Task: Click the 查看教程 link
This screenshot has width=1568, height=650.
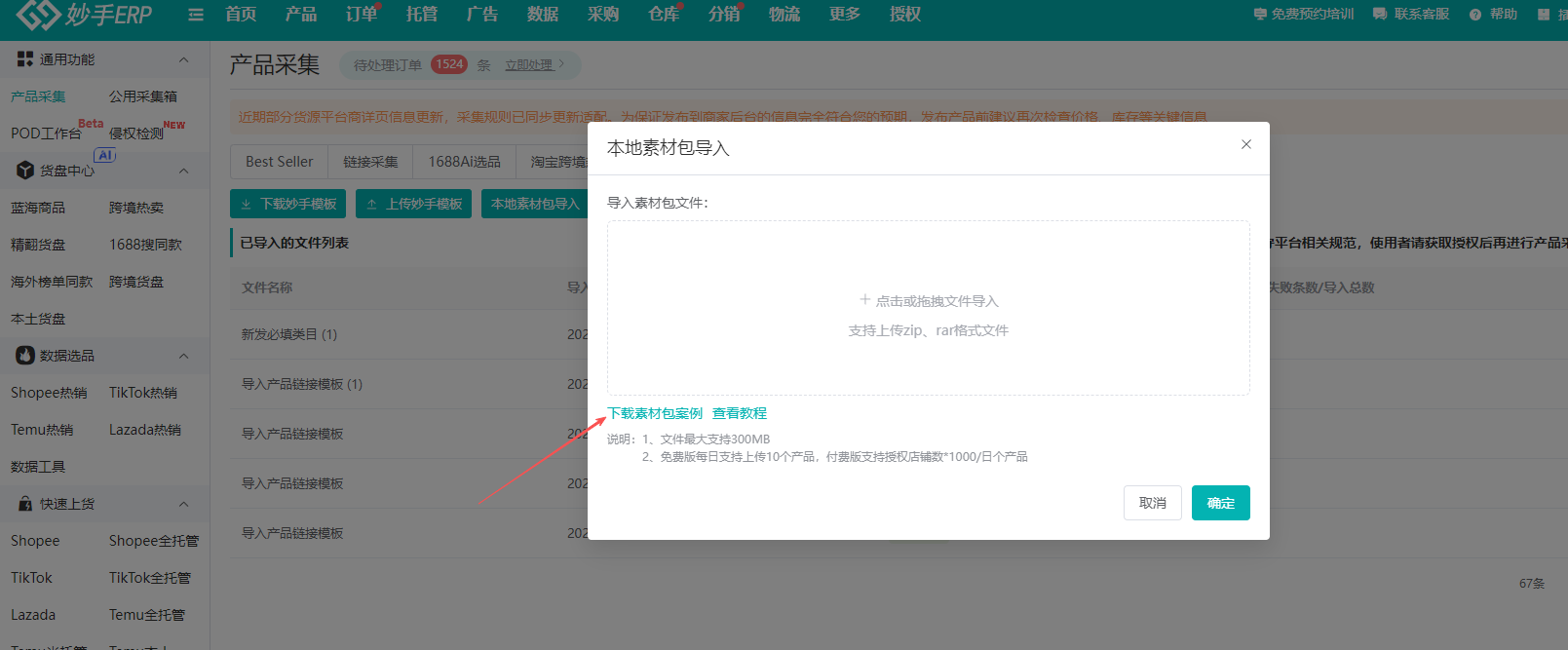Action: 740,413
